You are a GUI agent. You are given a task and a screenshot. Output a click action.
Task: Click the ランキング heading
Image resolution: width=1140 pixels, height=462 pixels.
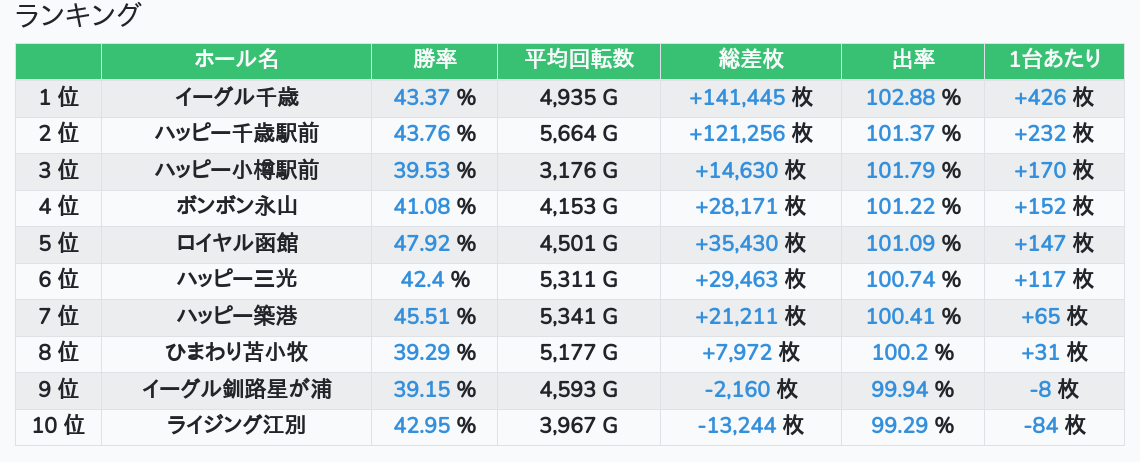[78, 16]
